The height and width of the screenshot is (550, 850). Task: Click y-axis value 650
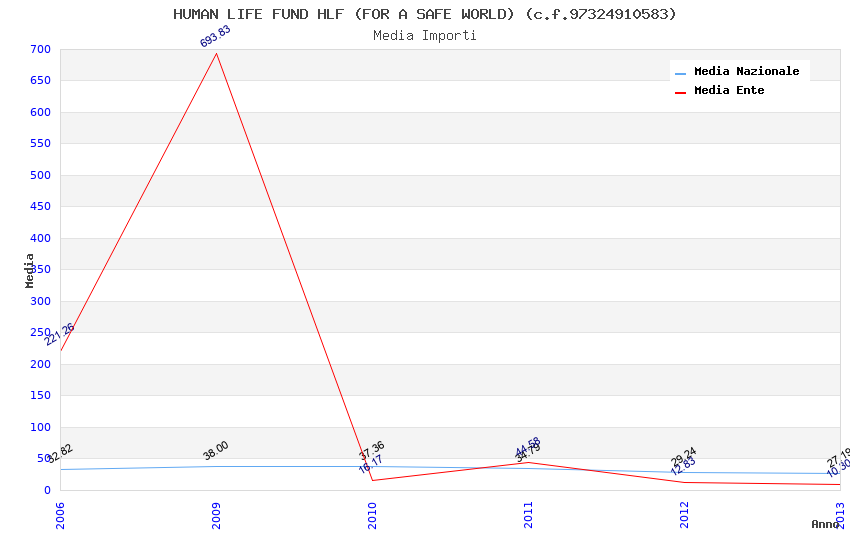point(41,80)
